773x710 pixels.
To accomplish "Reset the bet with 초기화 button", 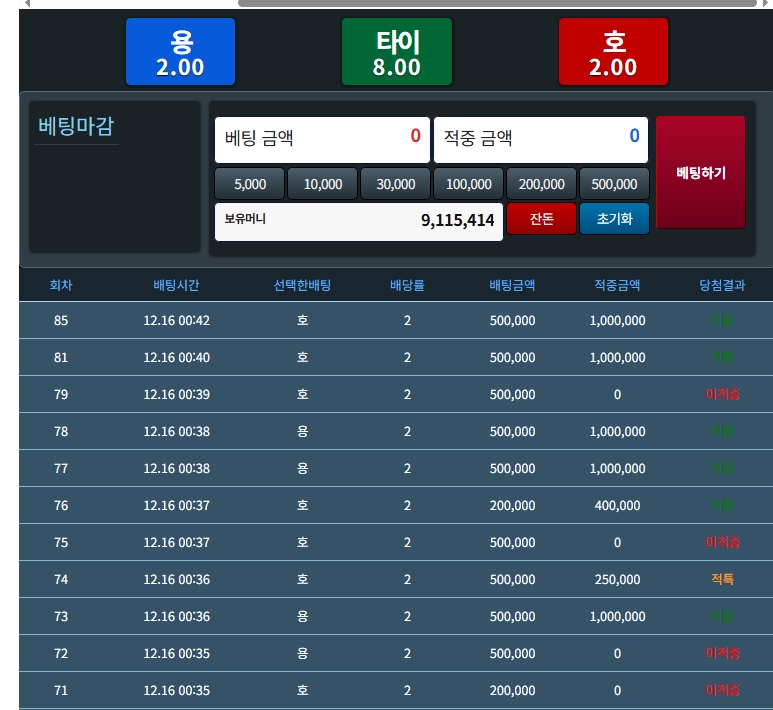I will pos(614,219).
